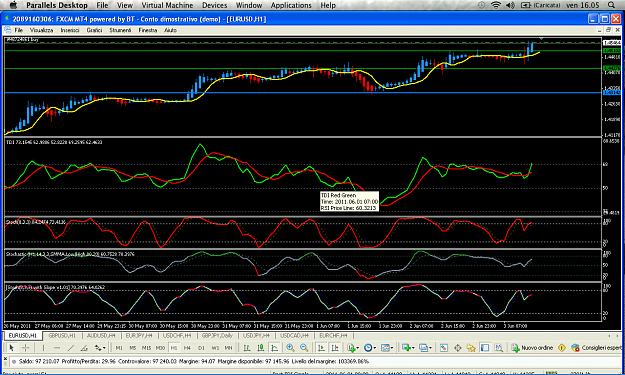The height and width of the screenshot is (375, 625).
Task: Expand the arrows drawing tool dropdown
Action: pos(104,348)
